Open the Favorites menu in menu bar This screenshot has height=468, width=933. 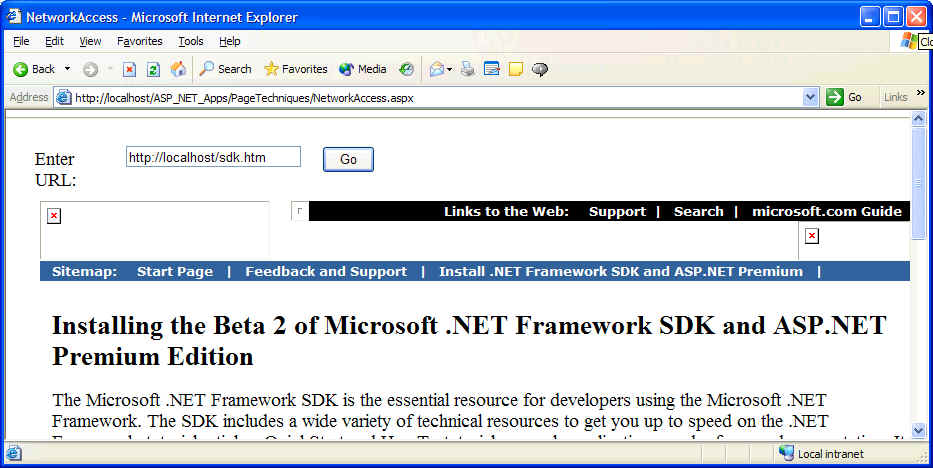pyautogui.click(x=139, y=41)
